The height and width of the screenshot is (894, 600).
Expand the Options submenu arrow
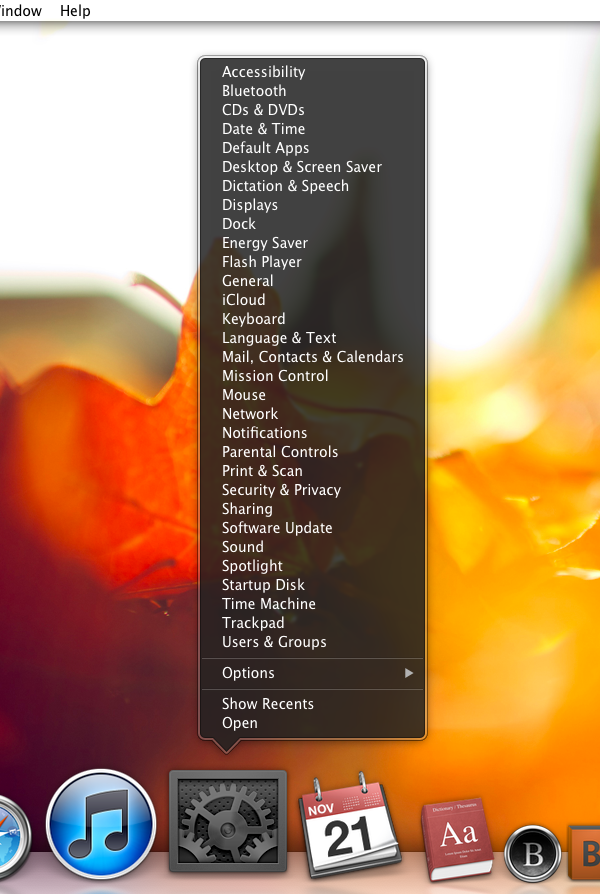pos(408,673)
